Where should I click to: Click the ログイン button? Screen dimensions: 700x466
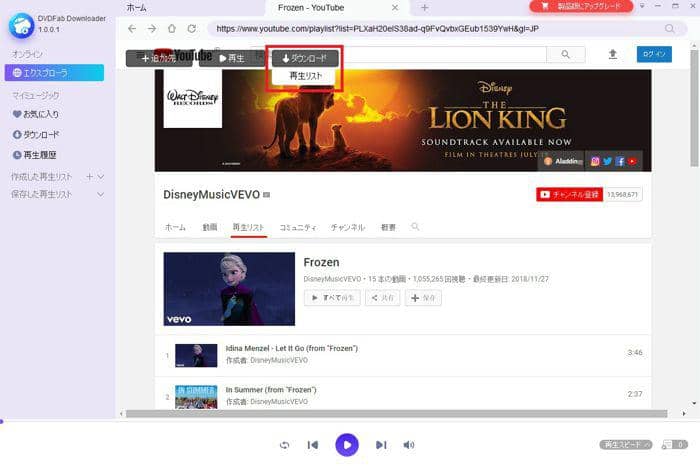coord(654,54)
